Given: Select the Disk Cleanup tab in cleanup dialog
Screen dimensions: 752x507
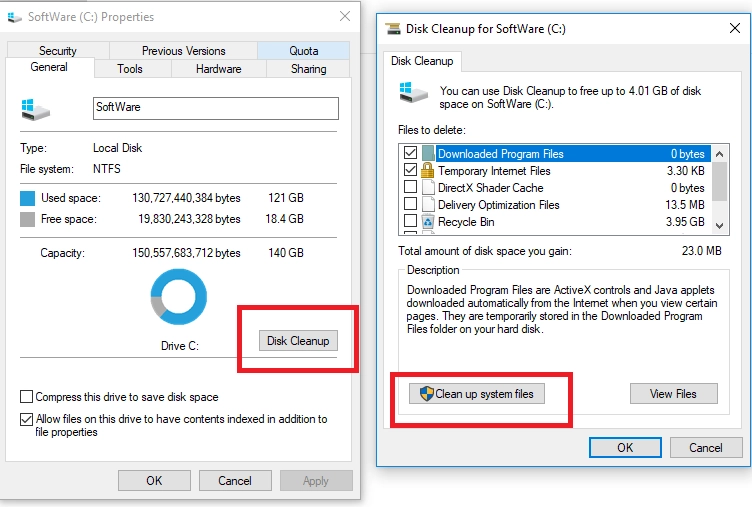Looking at the screenshot, I should 422,61.
